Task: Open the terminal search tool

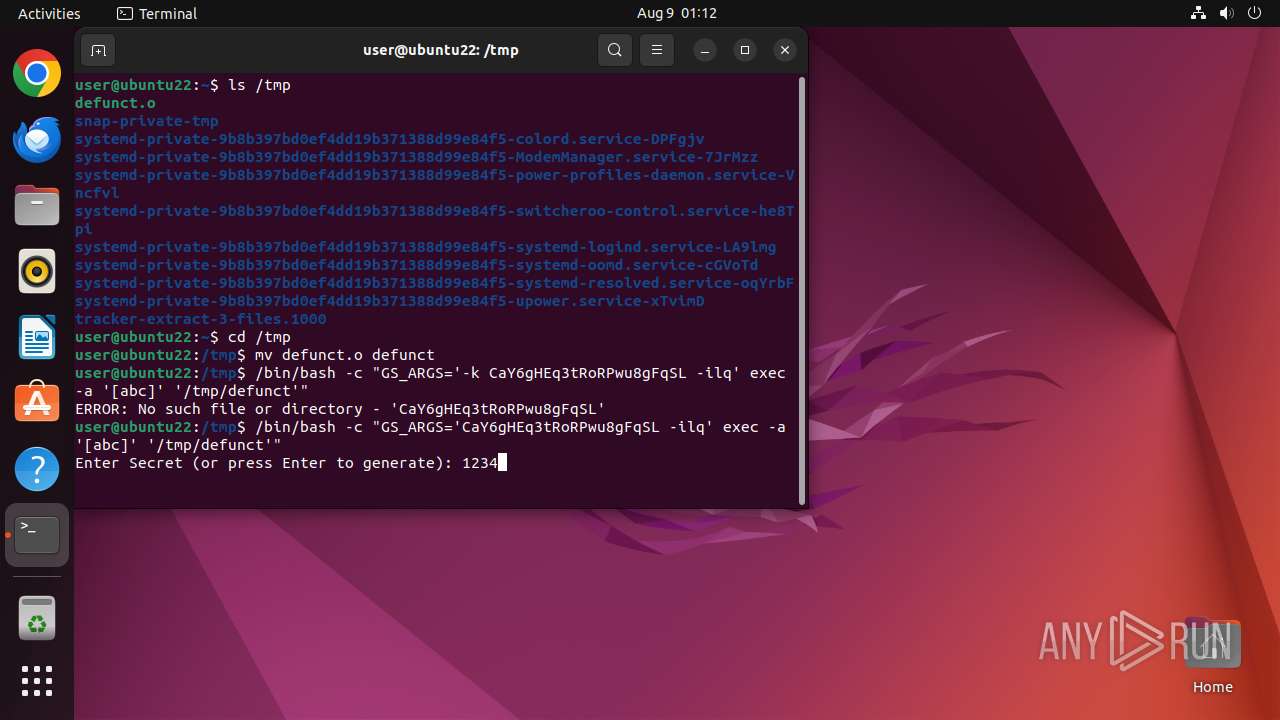Action: tap(615, 50)
